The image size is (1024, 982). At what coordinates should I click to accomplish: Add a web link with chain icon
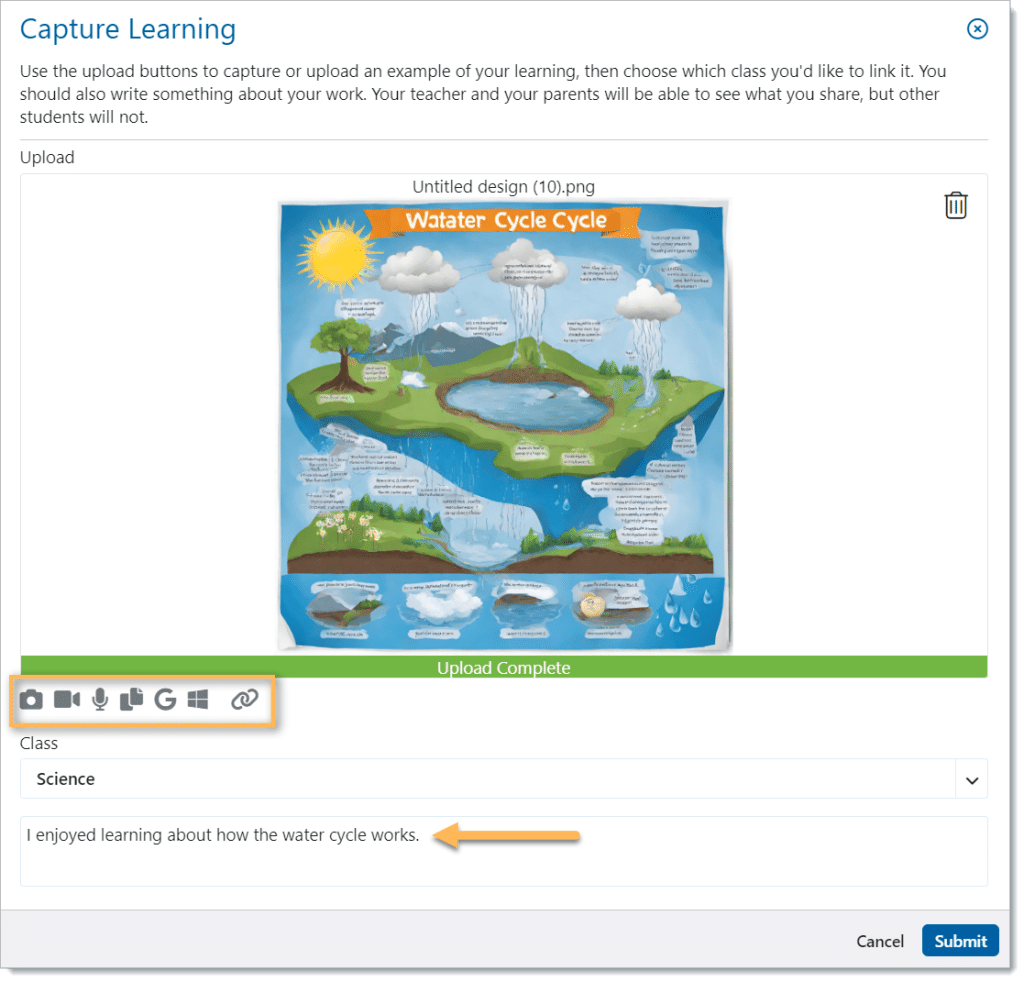pos(244,700)
